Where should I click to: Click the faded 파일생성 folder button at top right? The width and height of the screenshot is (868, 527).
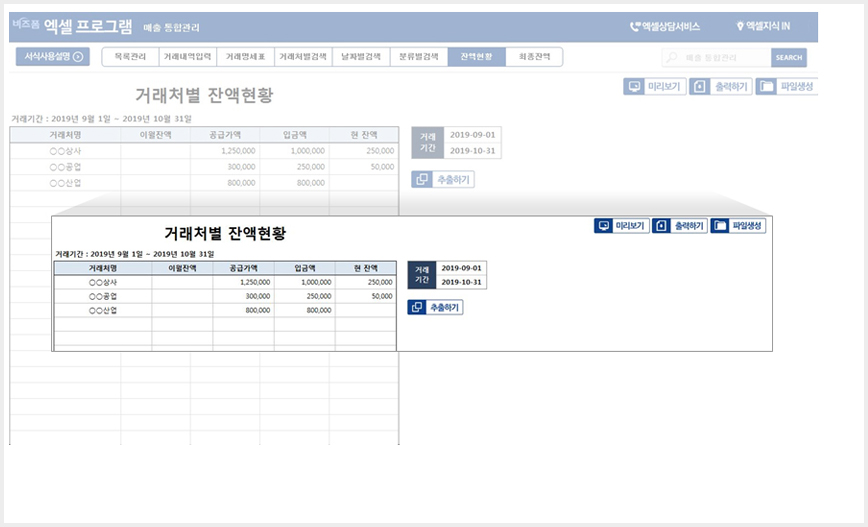(787, 86)
